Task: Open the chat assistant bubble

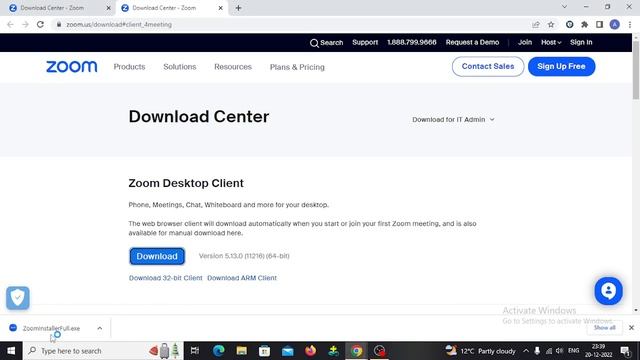Action: (x=608, y=291)
